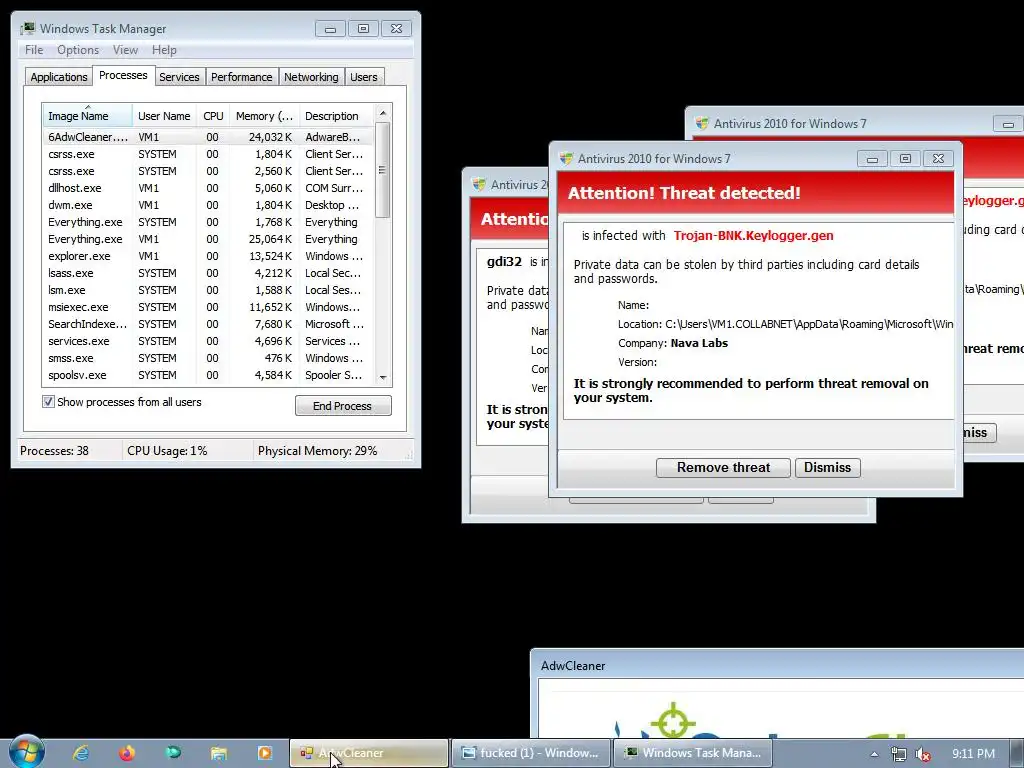This screenshot has width=1024, height=768.
Task: Open the clock showing 9:11 PM
Action: 973,754
